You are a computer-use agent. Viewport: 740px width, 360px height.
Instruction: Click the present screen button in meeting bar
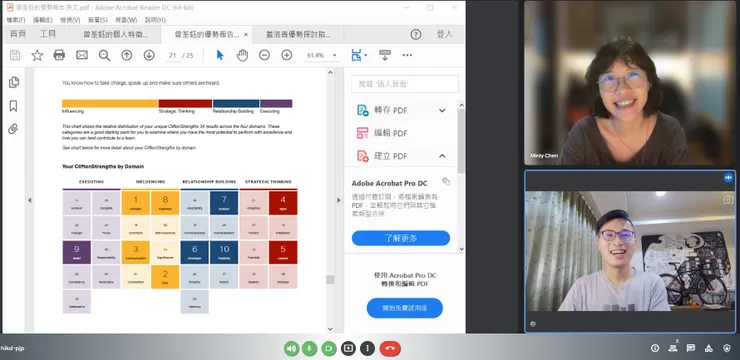point(348,348)
